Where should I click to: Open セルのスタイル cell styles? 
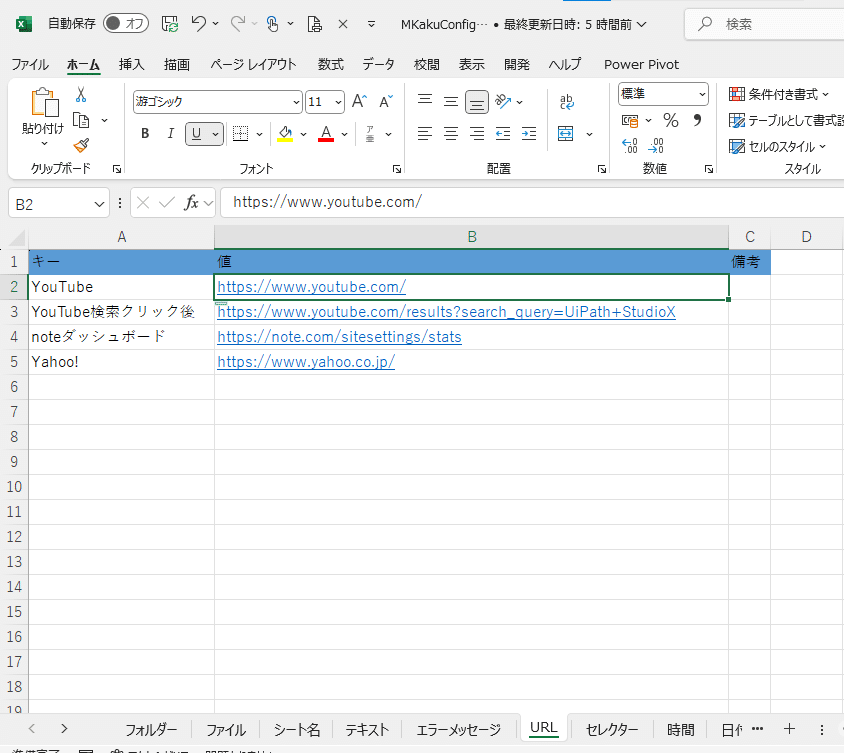[778, 146]
